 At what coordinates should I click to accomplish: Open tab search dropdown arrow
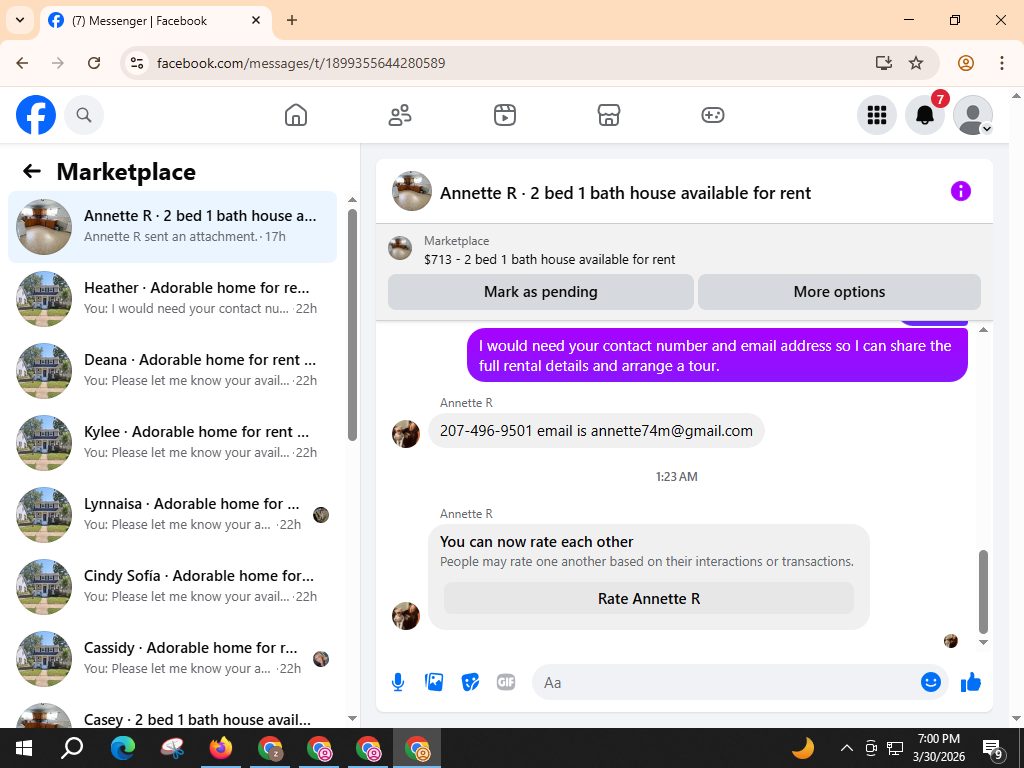[20, 20]
